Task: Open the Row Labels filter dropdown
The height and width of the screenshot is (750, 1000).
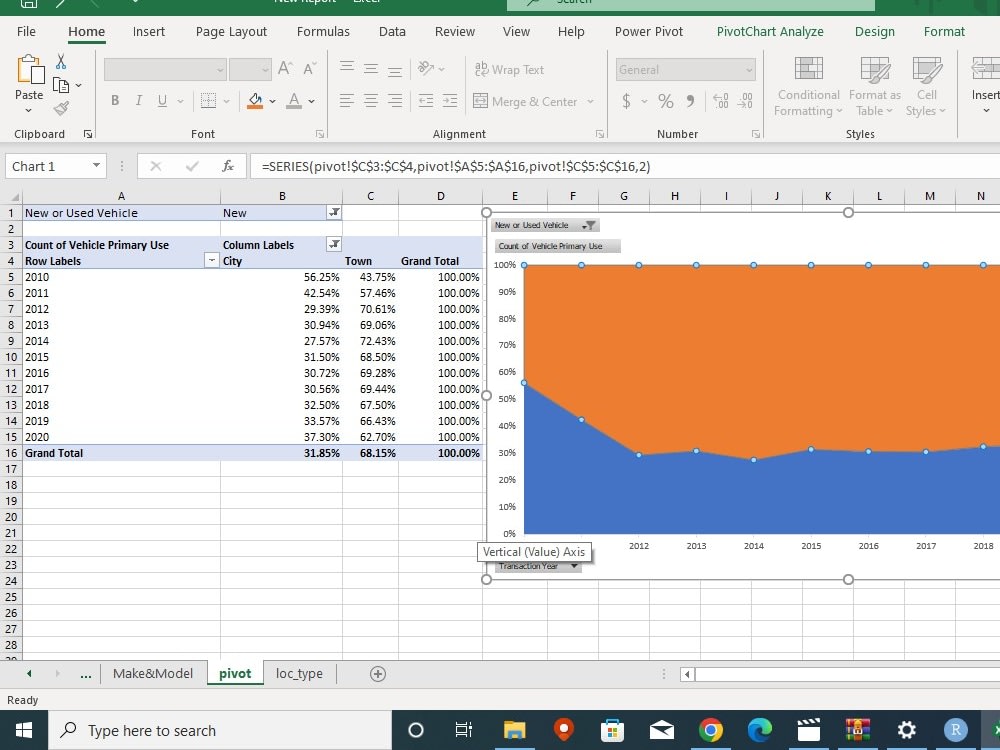Action: pos(213,261)
